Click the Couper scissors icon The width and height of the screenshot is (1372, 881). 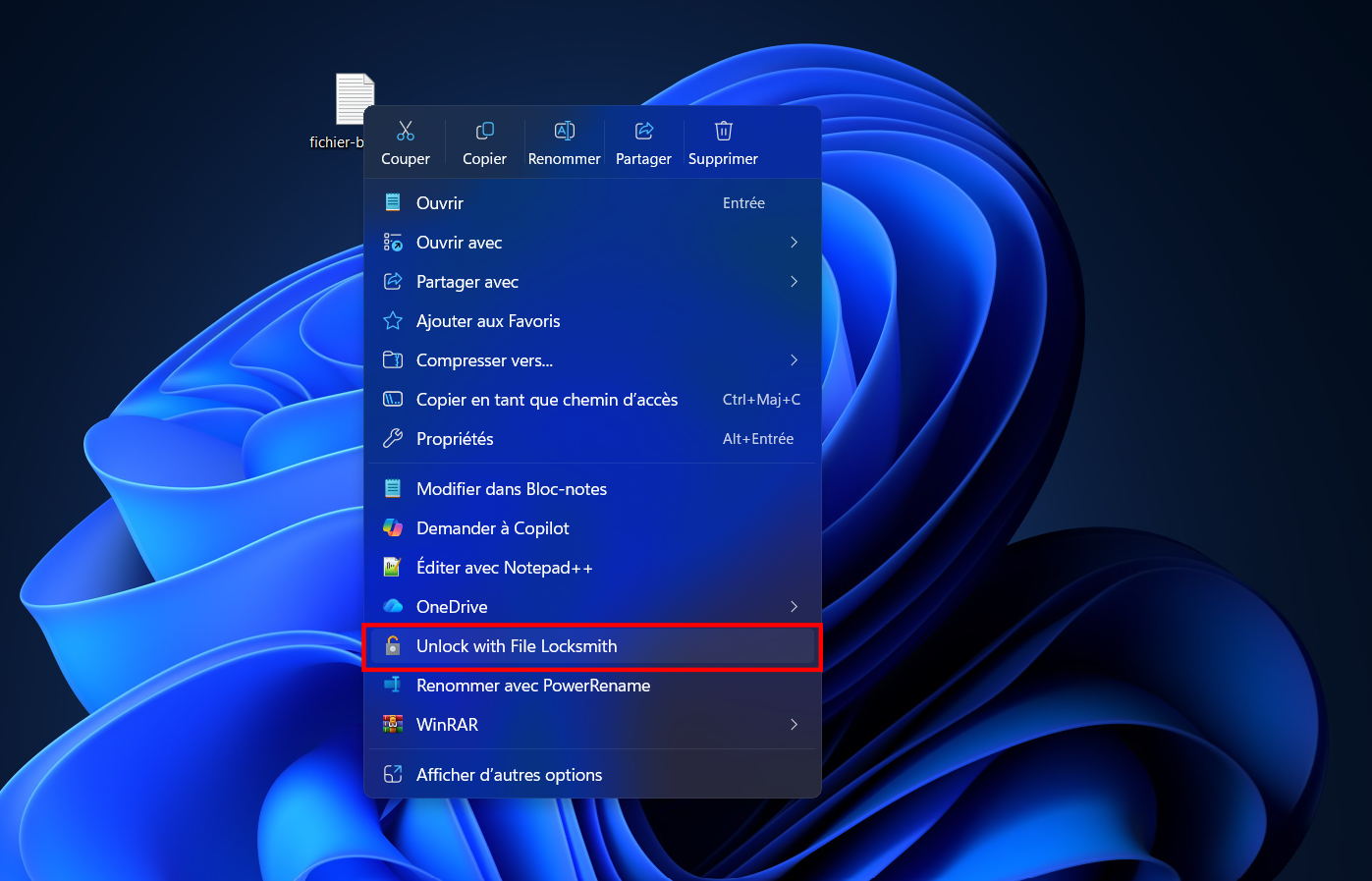click(406, 131)
